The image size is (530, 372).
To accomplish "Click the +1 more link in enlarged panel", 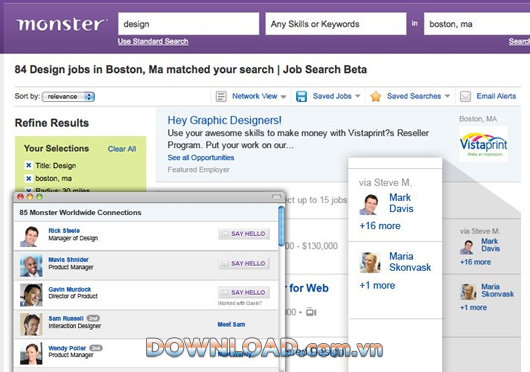I will click(377, 286).
